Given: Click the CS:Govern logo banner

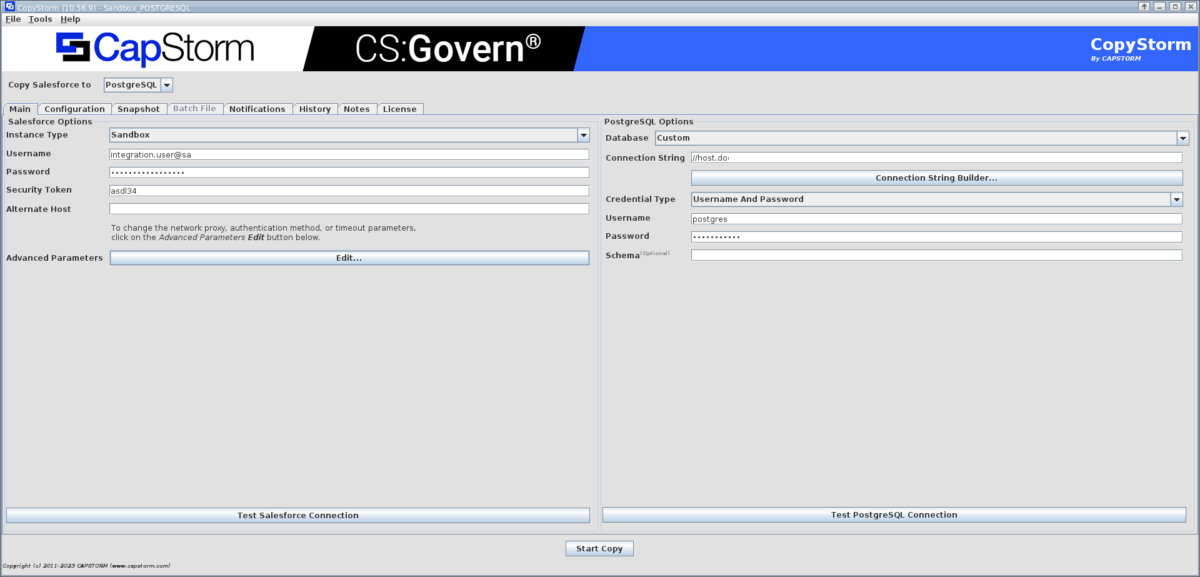Looking at the screenshot, I should click(x=447, y=45).
